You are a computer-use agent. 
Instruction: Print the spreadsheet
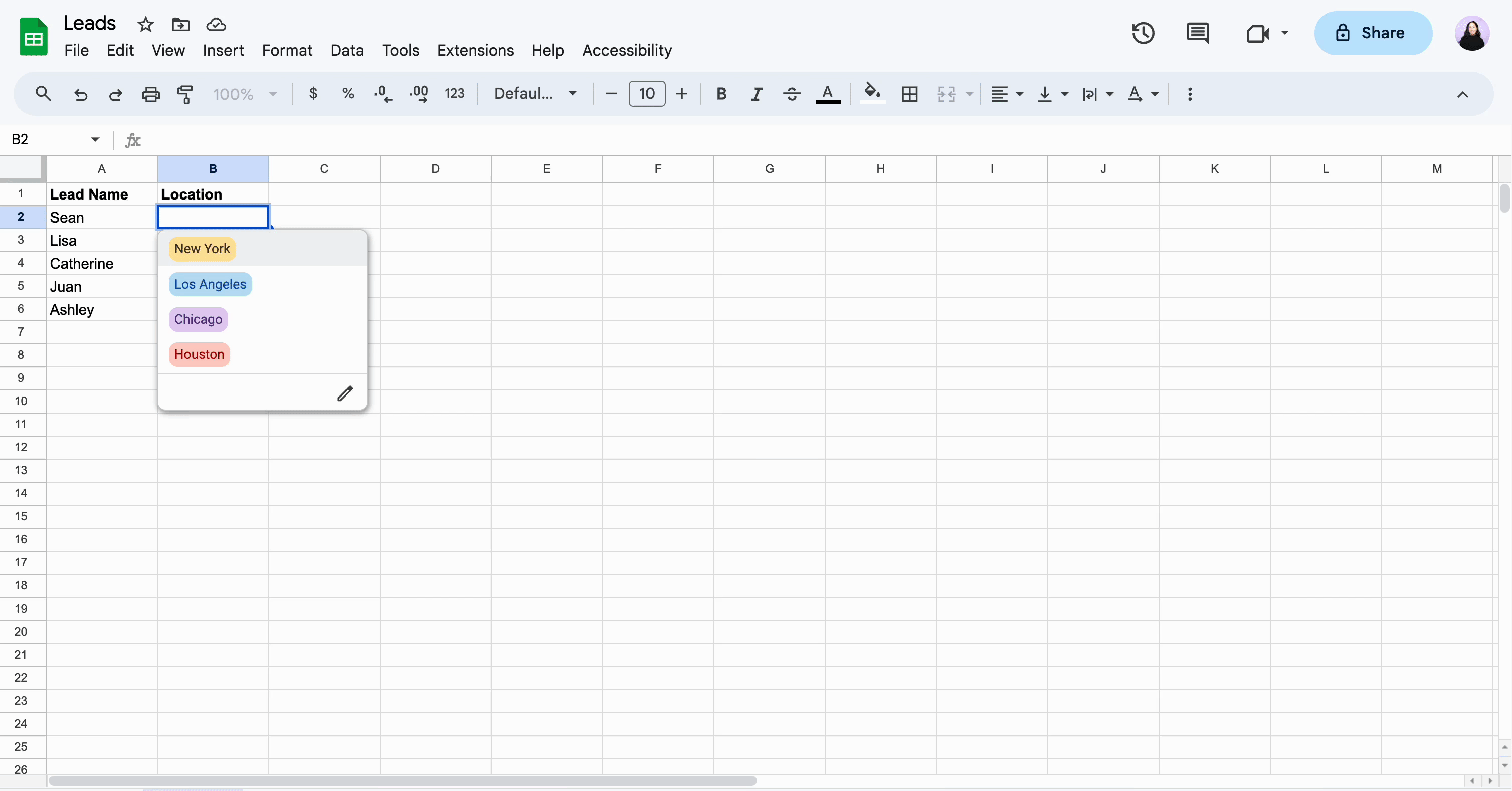(x=151, y=94)
